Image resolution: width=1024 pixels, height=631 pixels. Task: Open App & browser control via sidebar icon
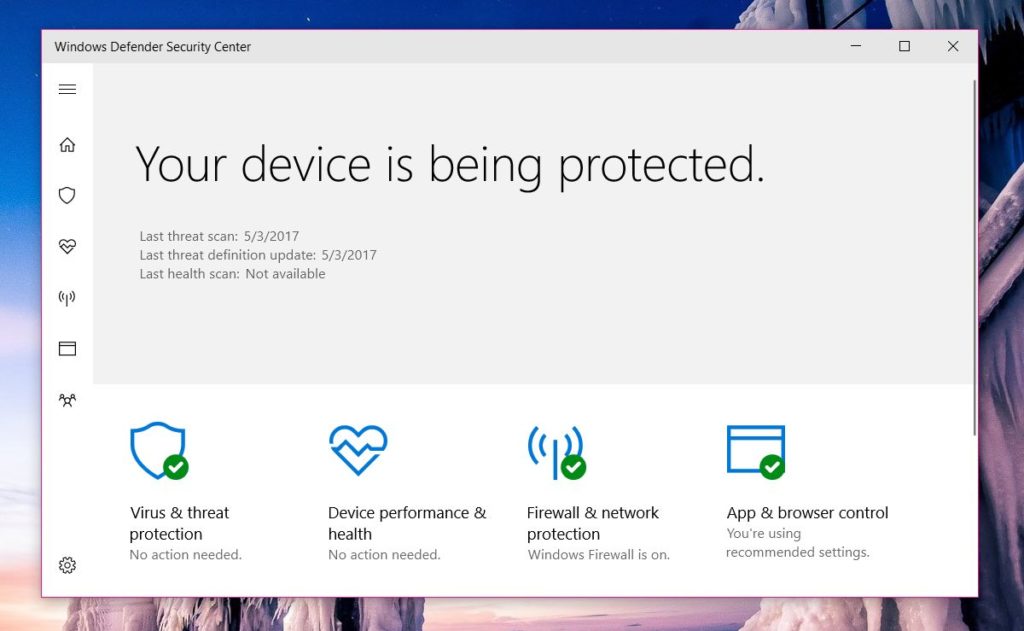pos(67,348)
